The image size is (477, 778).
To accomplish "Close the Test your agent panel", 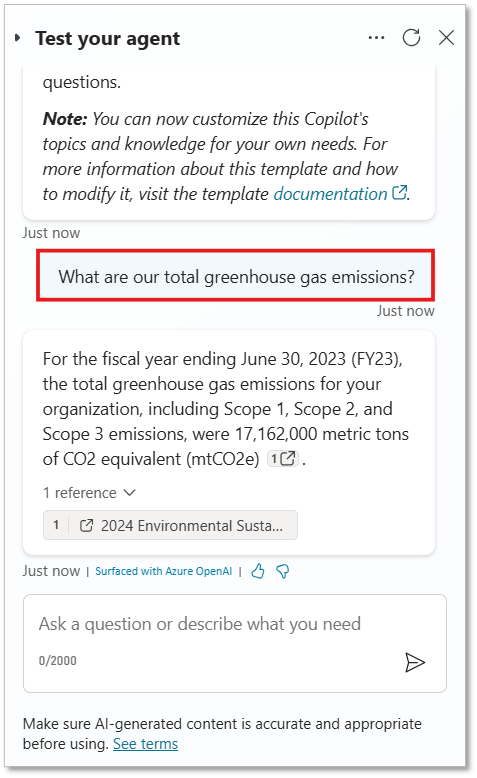I will tap(446, 38).
